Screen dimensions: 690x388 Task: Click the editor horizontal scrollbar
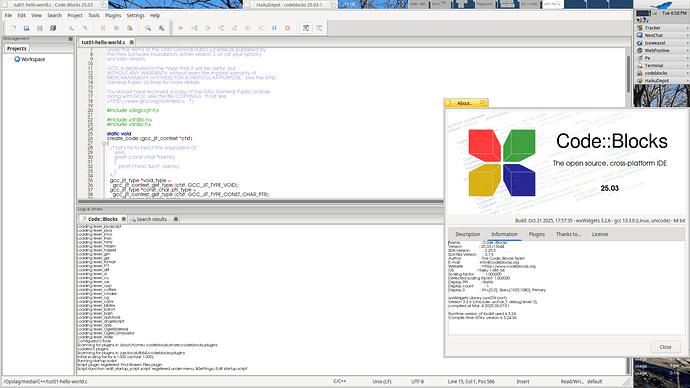pyautogui.click(x=261, y=201)
